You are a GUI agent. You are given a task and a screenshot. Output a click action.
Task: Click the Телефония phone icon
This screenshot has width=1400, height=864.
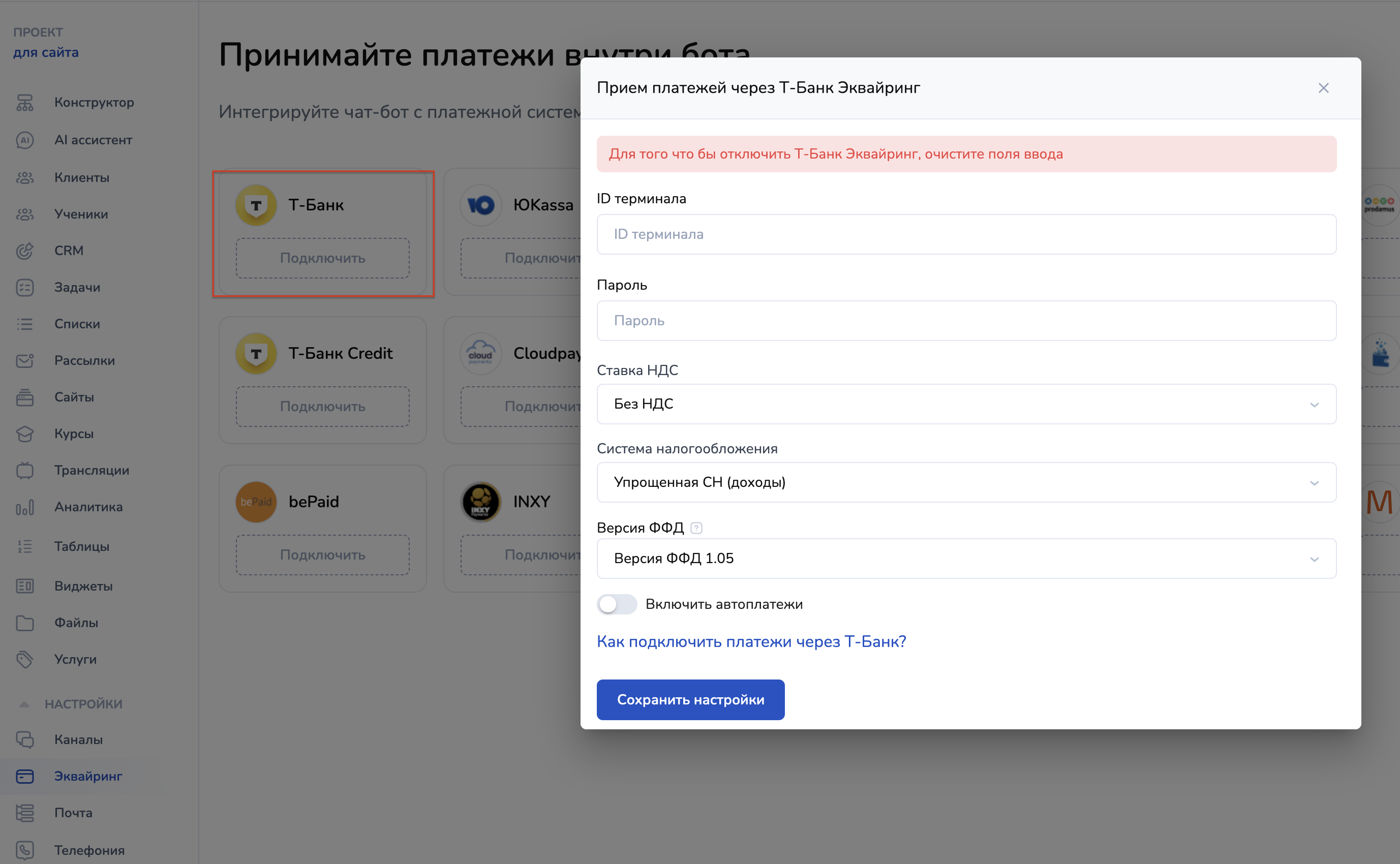click(24, 850)
